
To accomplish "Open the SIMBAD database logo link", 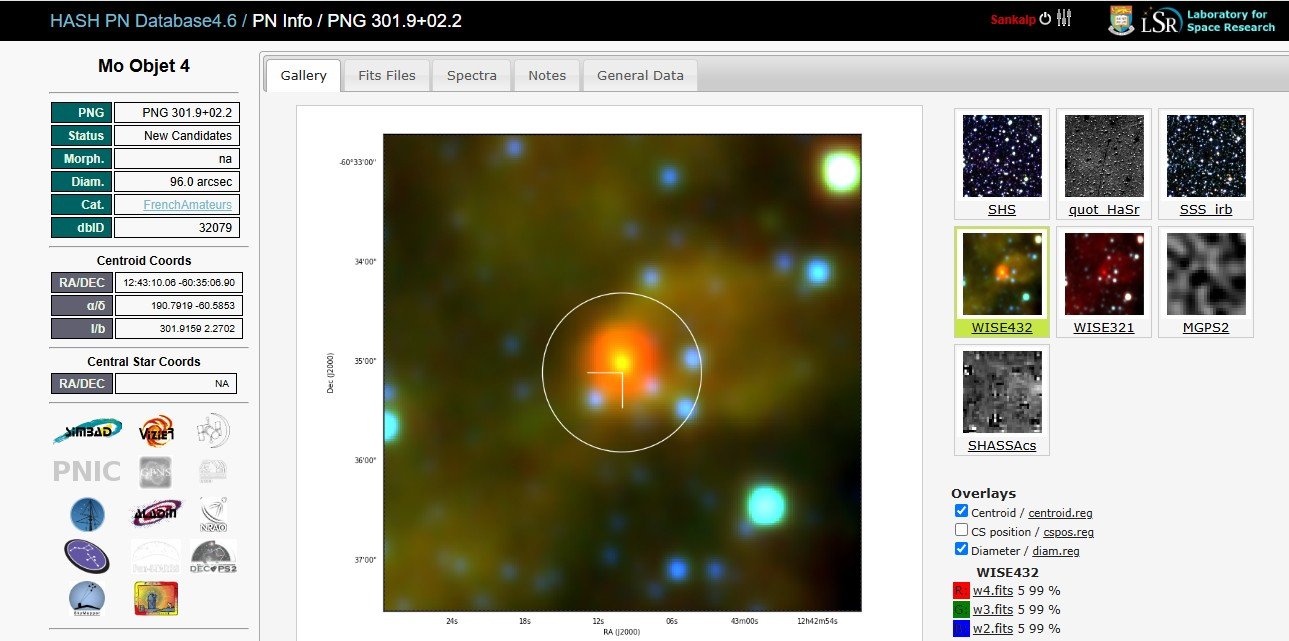I will [x=87, y=431].
